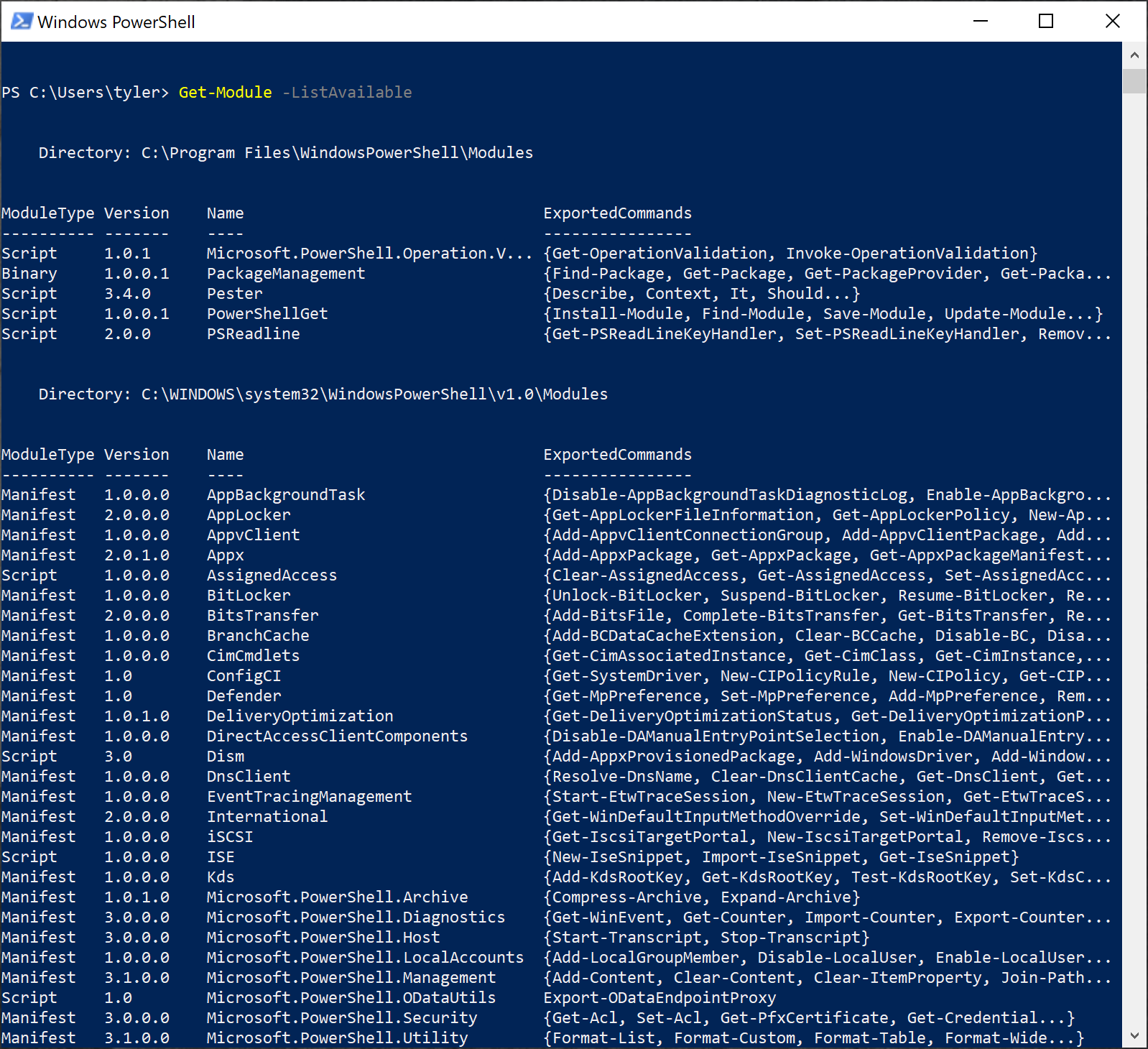Click Binary type in the PackageManagement row
This screenshot has height=1049, width=1148.
(29, 273)
